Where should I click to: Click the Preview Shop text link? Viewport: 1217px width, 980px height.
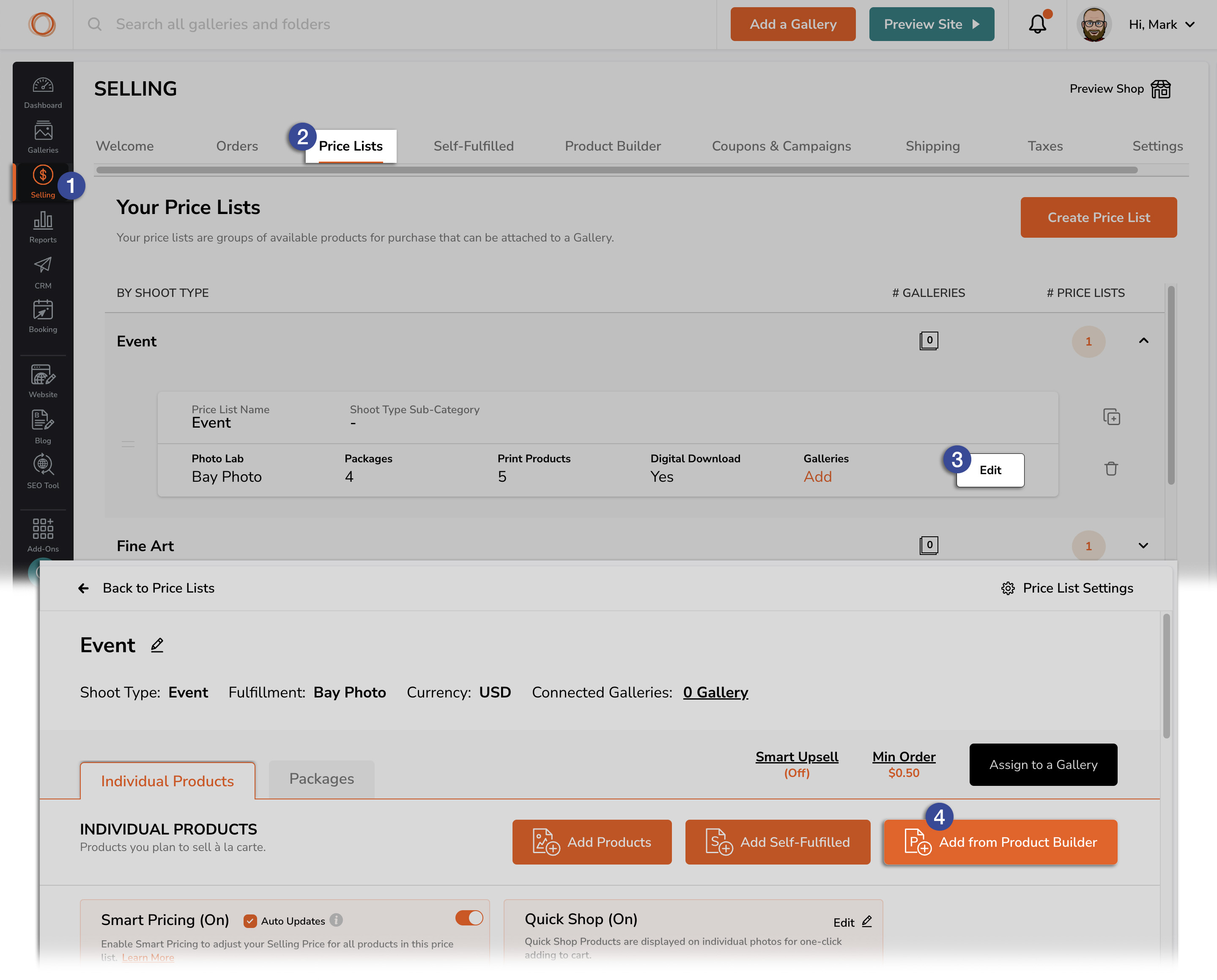point(1106,89)
